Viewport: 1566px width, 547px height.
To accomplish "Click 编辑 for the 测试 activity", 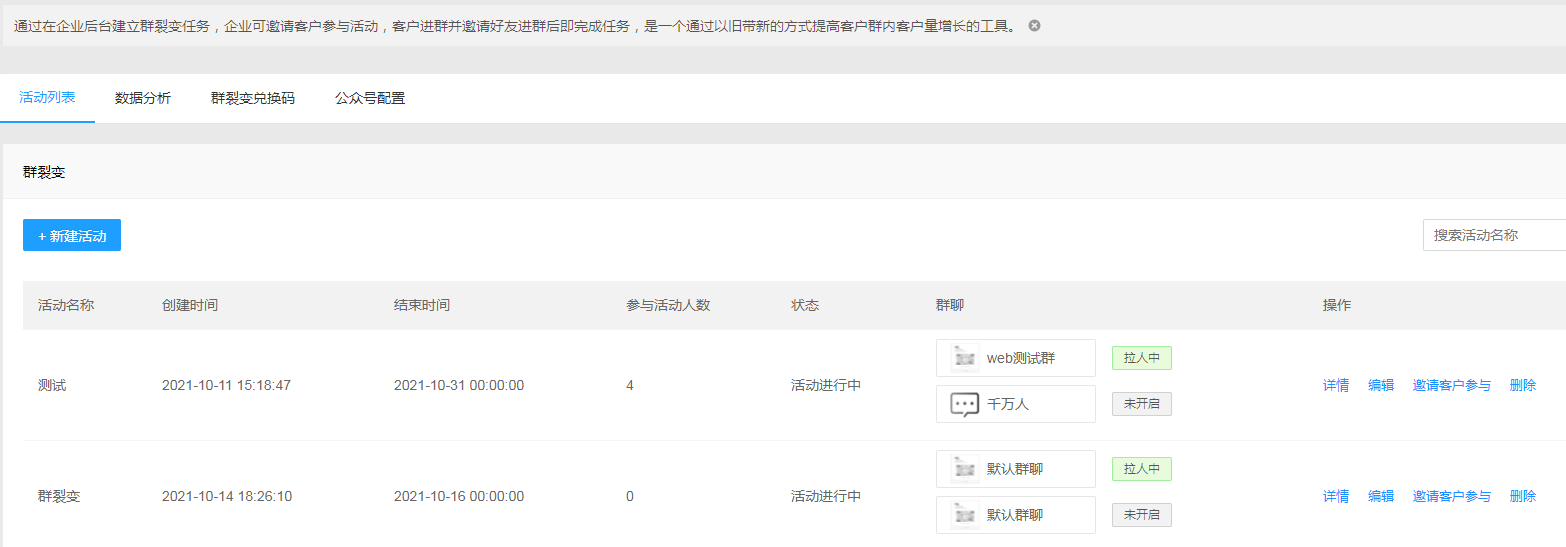I will point(1381,385).
